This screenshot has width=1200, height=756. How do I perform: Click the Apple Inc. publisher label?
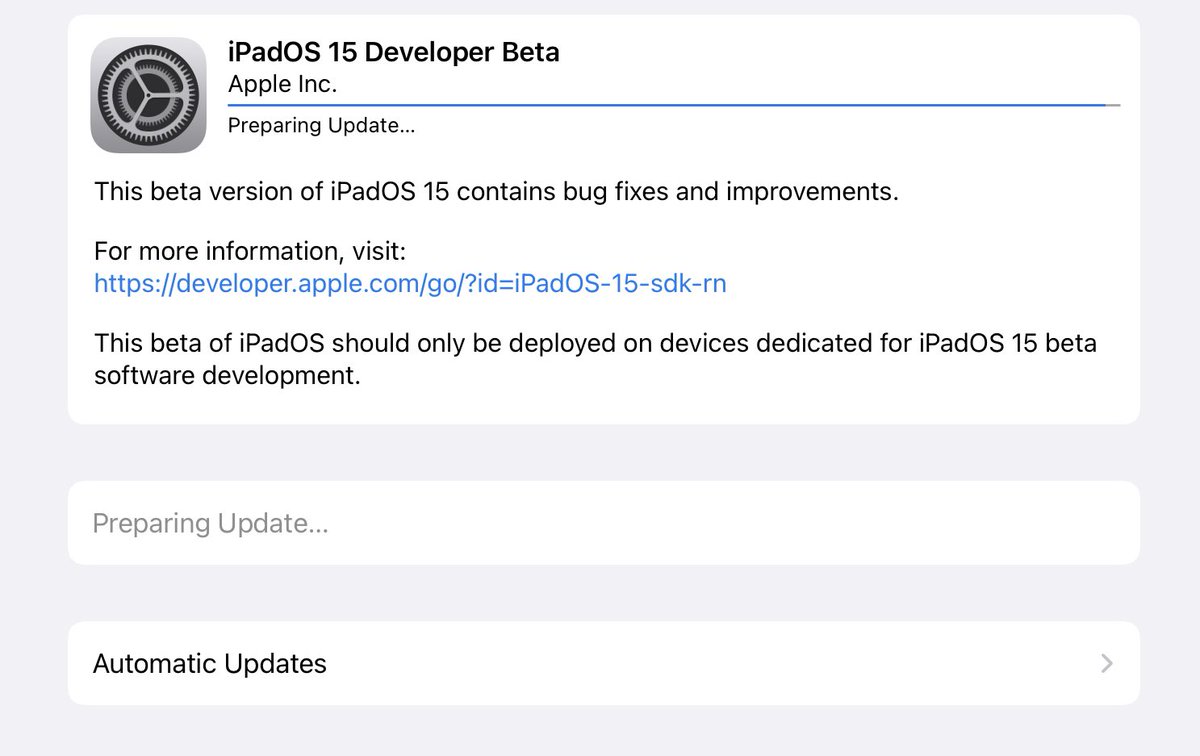283,84
